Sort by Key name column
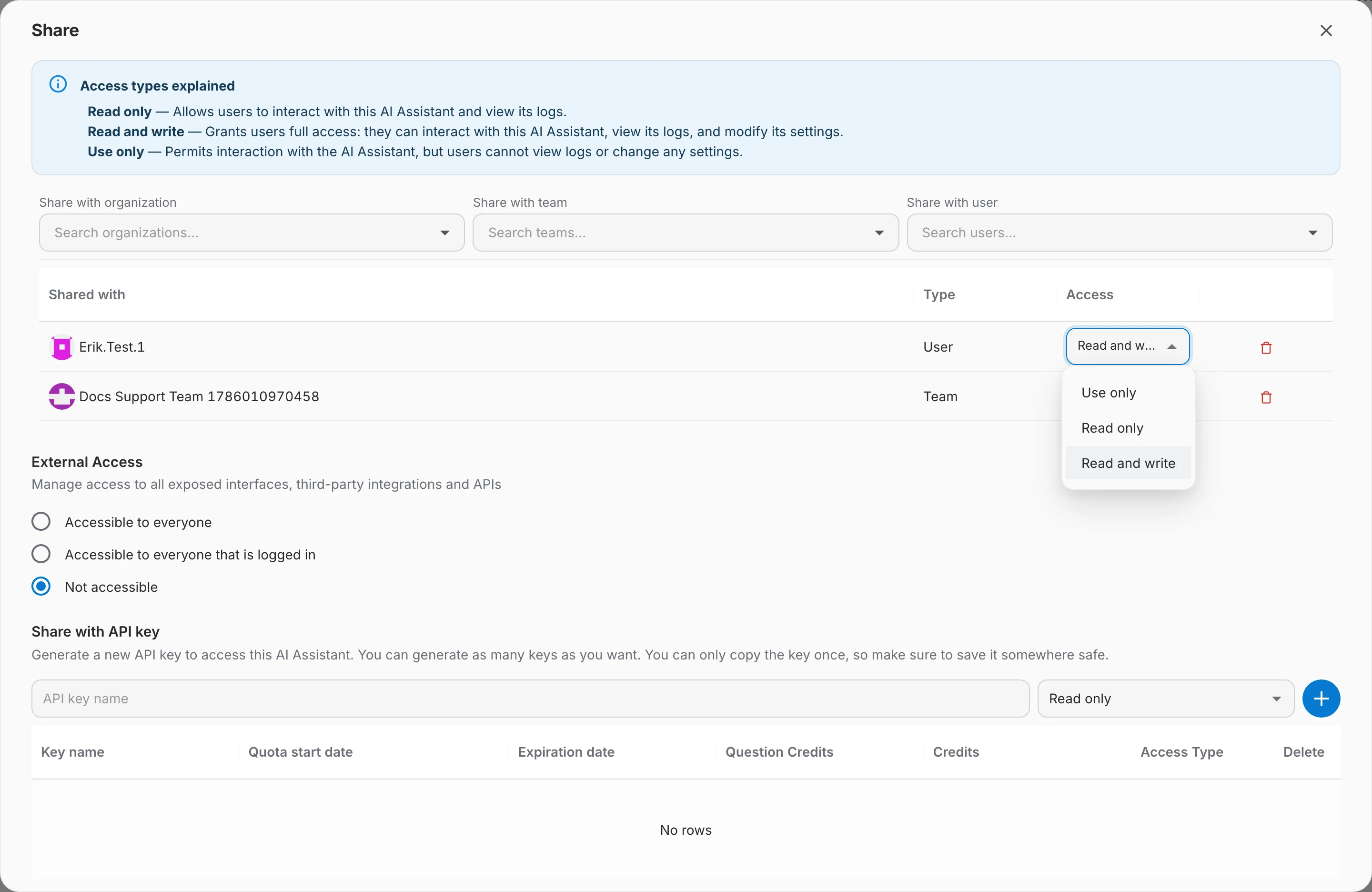The width and height of the screenshot is (1372, 892). pos(72,752)
